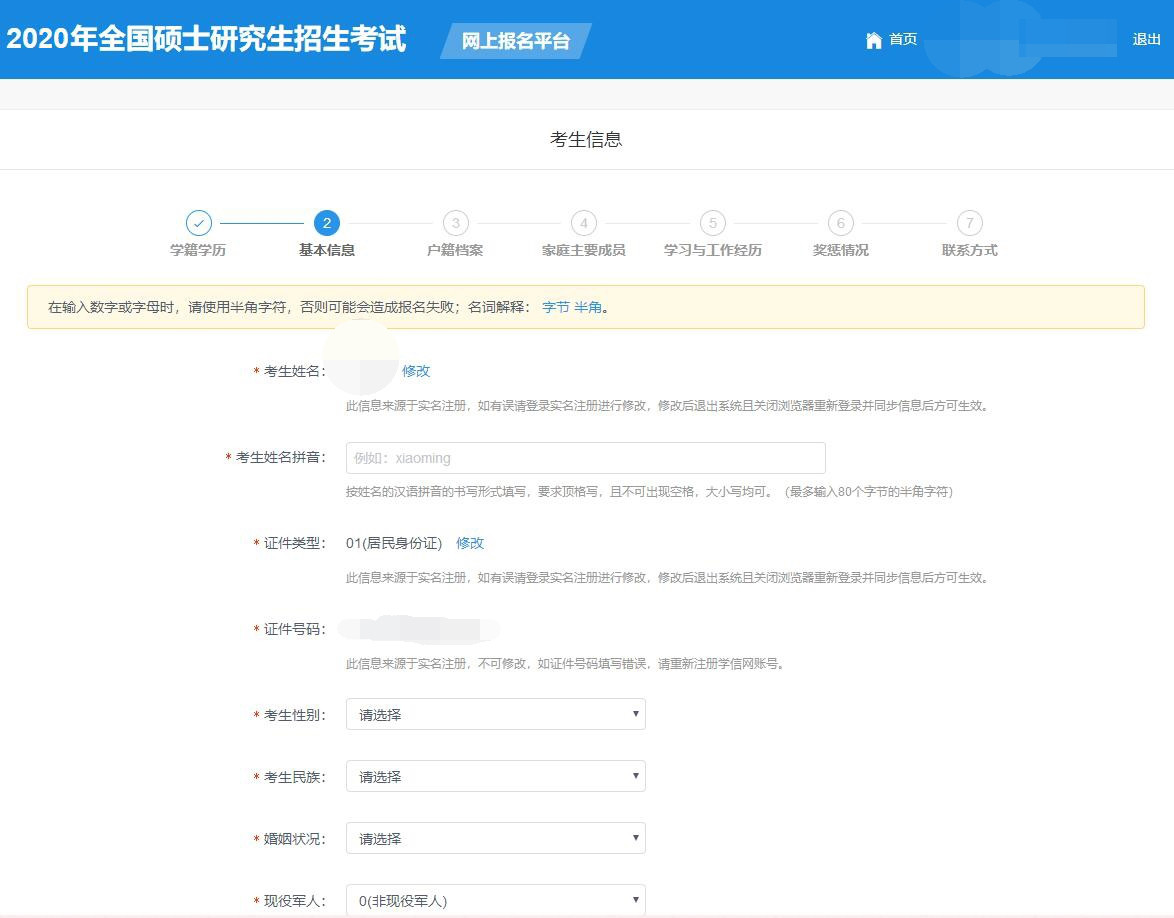1174x918 pixels.
Task: Change the 现役军人 selection
Action: point(495,899)
